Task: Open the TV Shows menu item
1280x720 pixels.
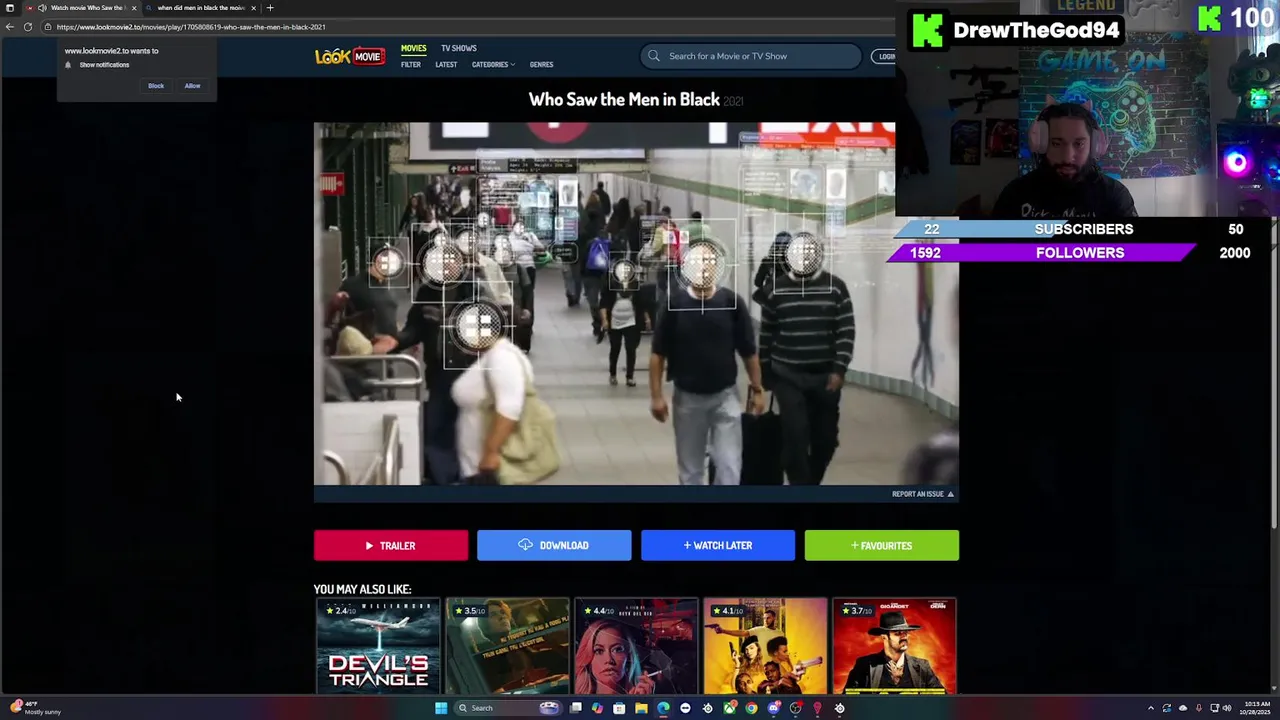Action: pyautogui.click(x=459, y=48)
